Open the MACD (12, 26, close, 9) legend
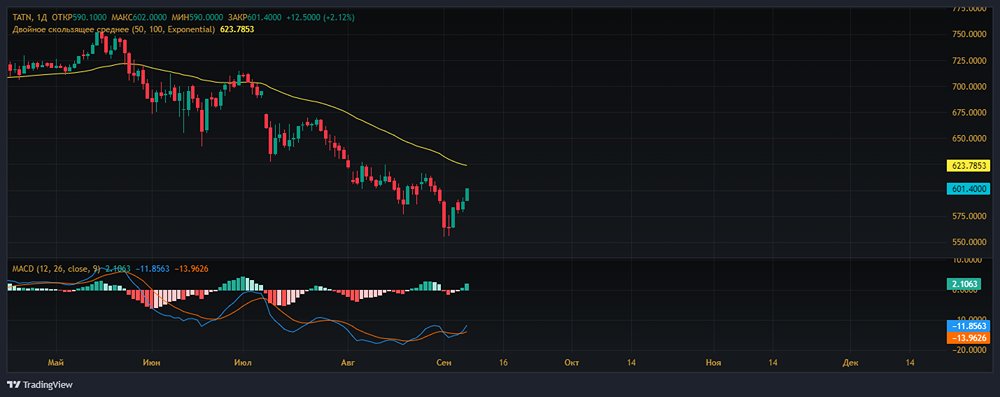Screen dimensions: 1000x397 (55, 269)
